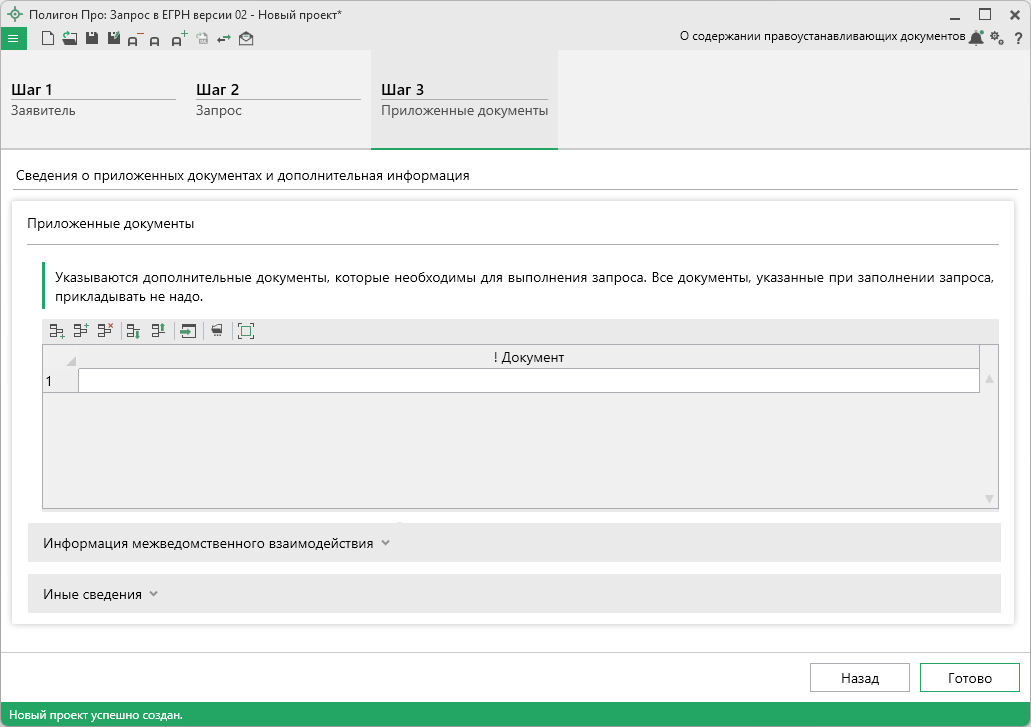Open notifications bell icon
Screen dimensions: 1031x727
(976, 38)
